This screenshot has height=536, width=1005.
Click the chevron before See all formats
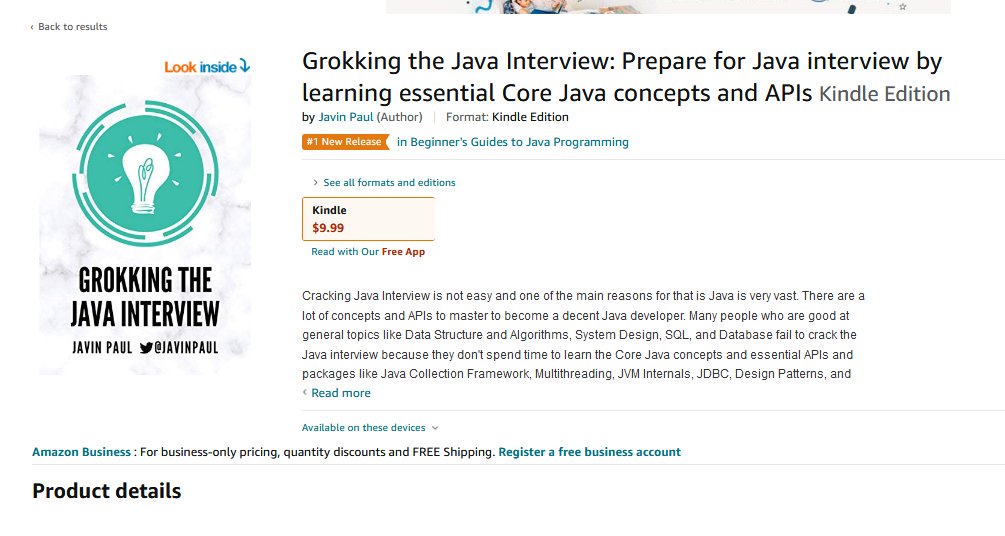tap(315, 183)
